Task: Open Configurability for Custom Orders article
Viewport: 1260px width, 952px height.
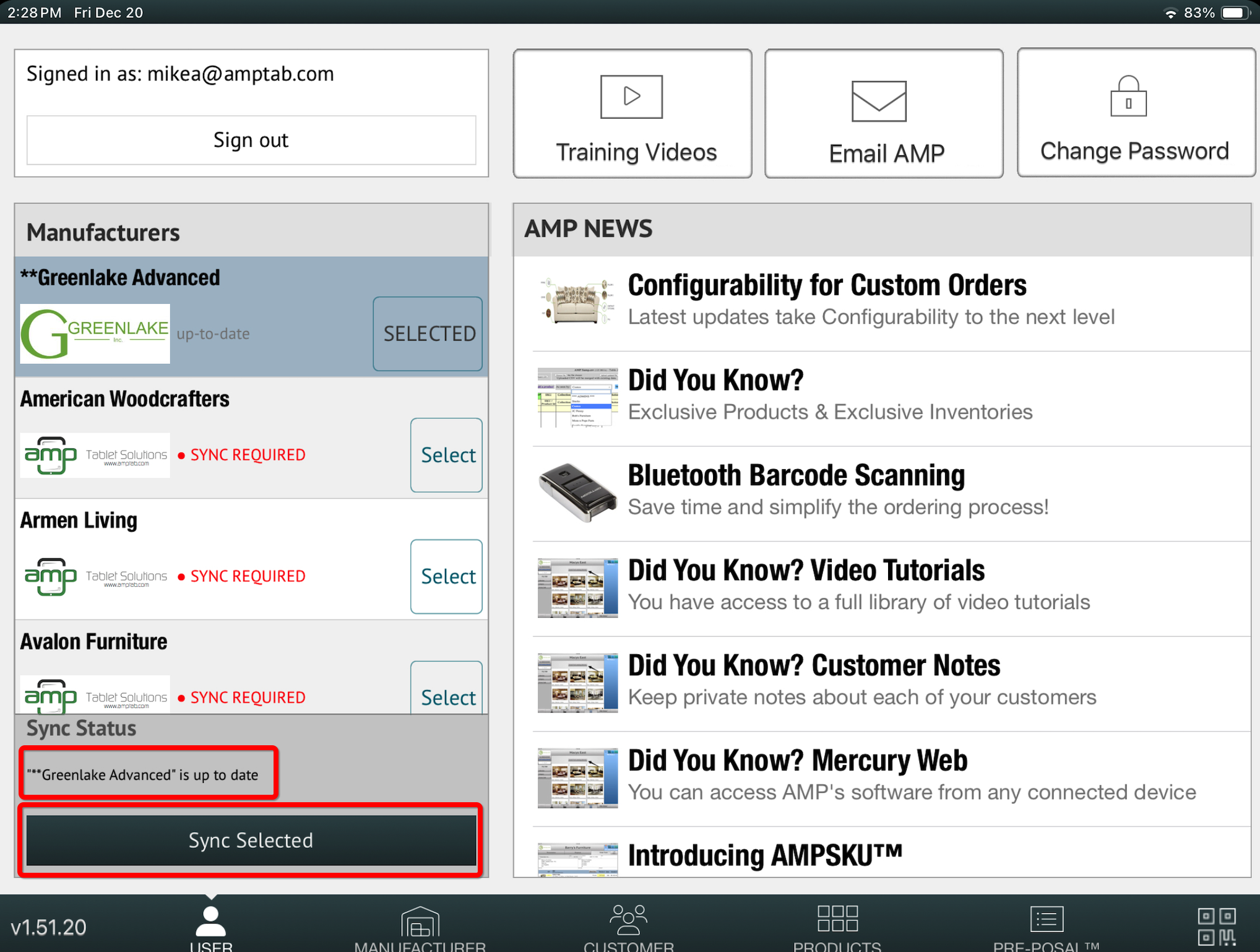Action: tap(827, 287)
